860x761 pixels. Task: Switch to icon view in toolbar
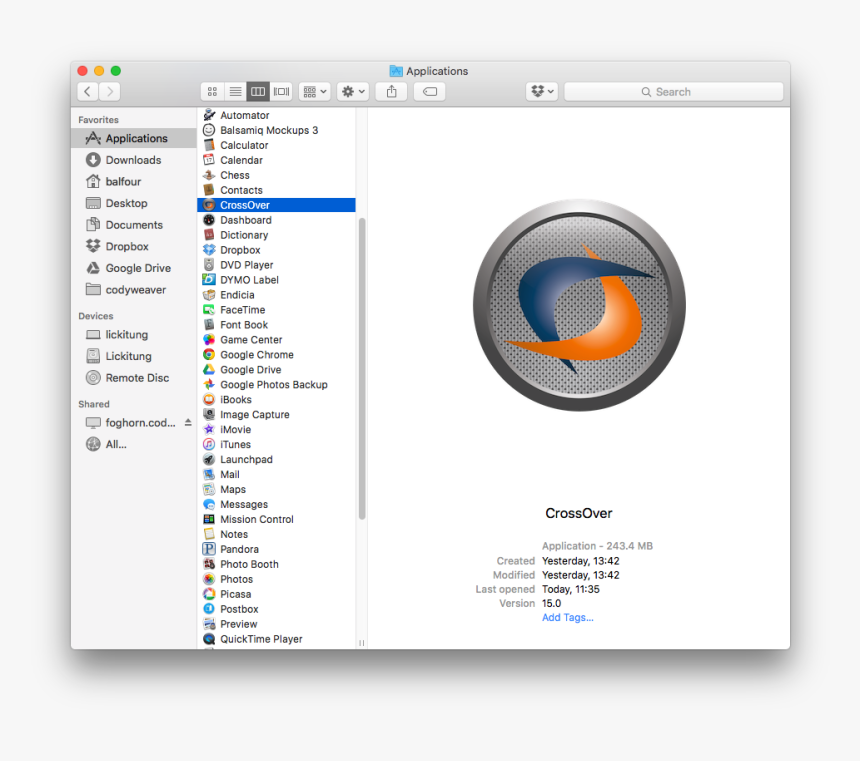pos(212,91)
